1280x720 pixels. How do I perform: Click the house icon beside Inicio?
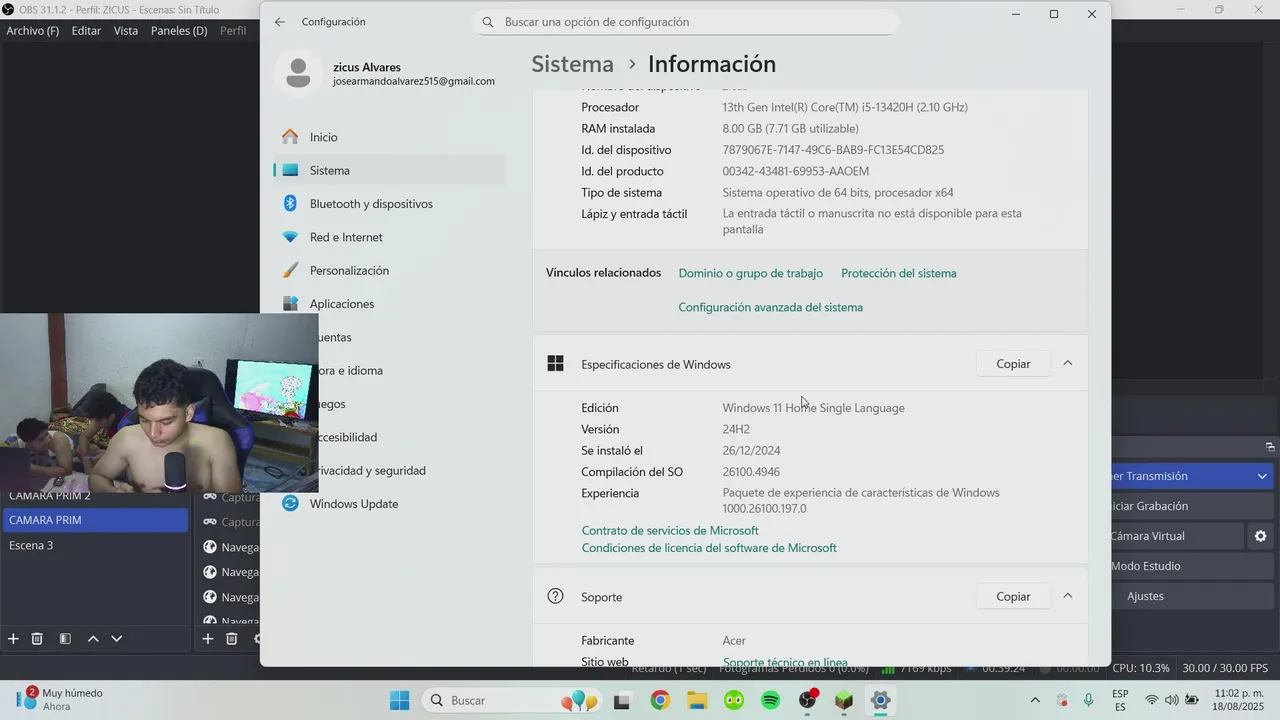pos(290,137)
